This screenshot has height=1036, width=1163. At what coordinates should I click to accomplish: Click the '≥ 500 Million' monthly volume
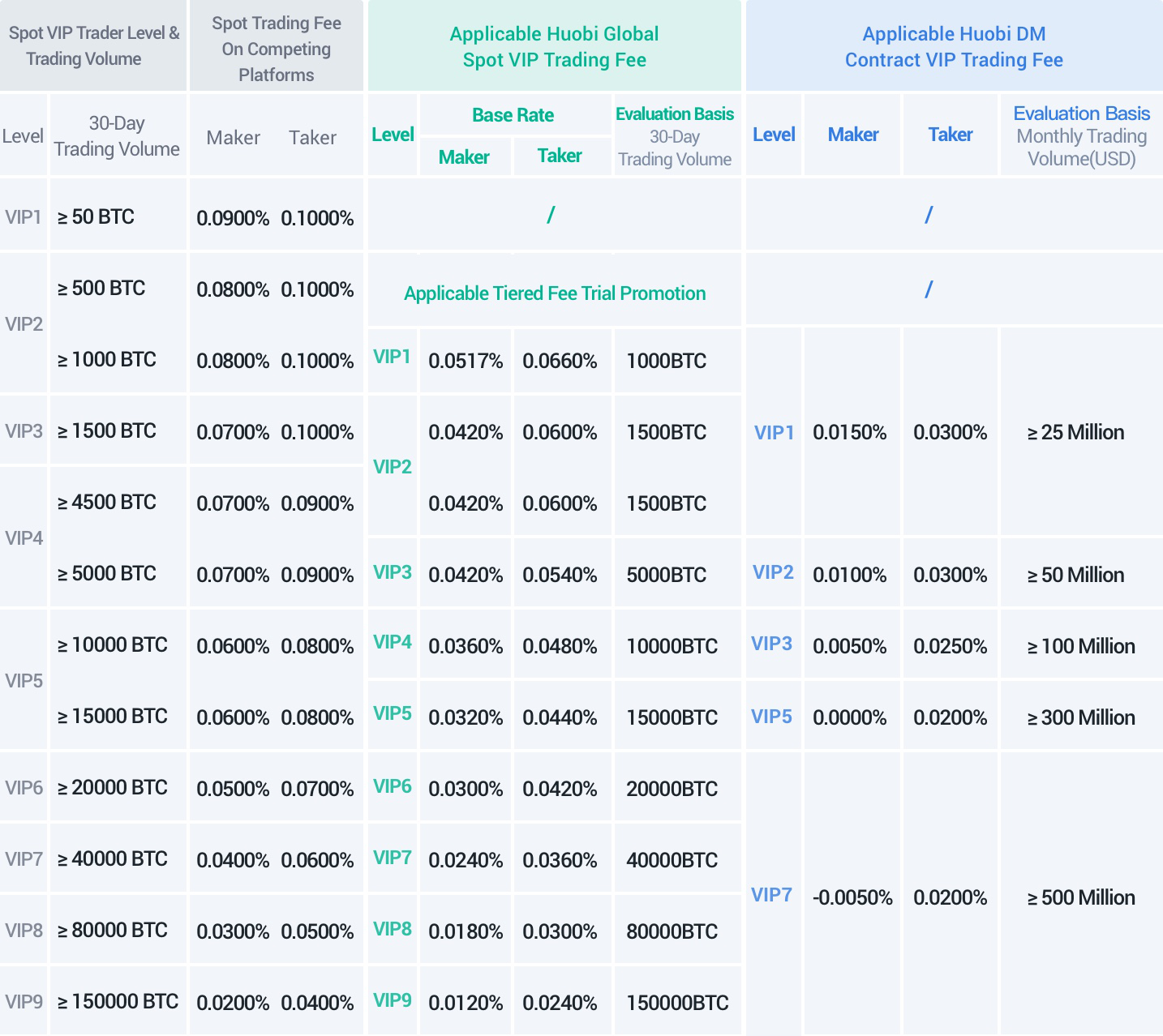[x=1082, y=897]
